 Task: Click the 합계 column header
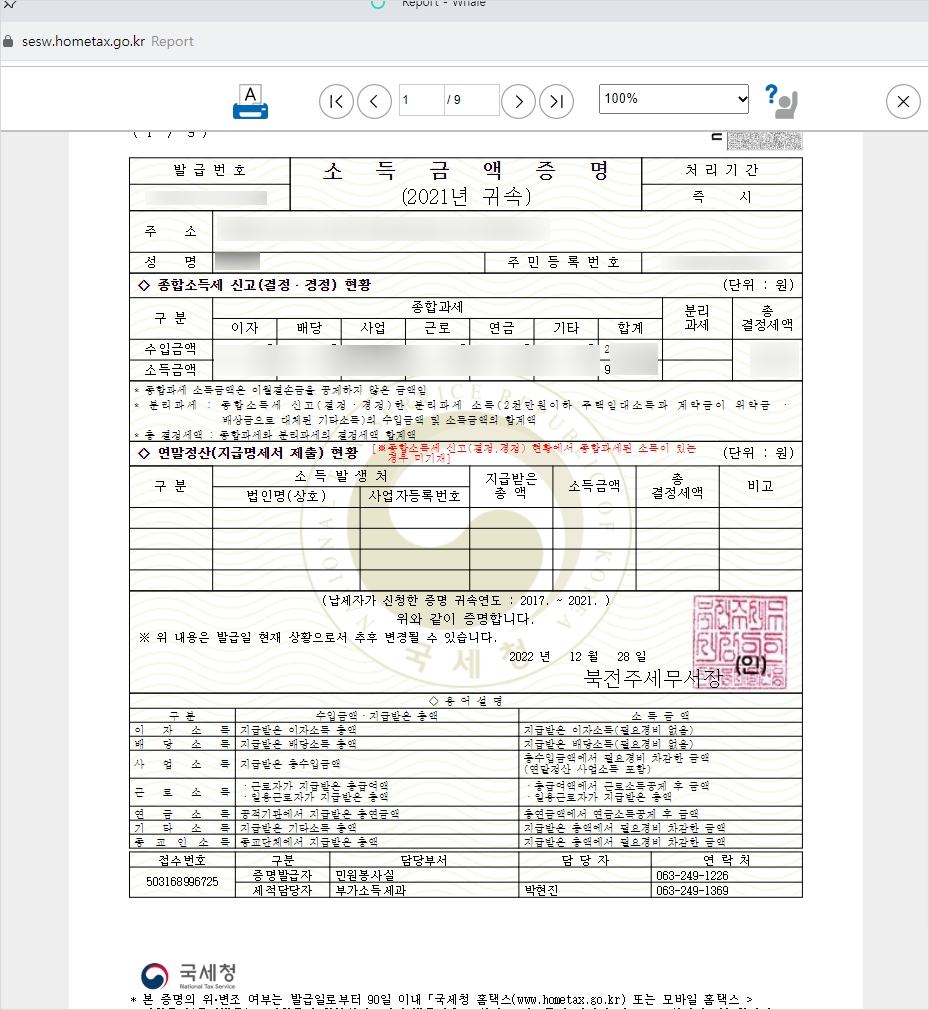click(630, 329)
